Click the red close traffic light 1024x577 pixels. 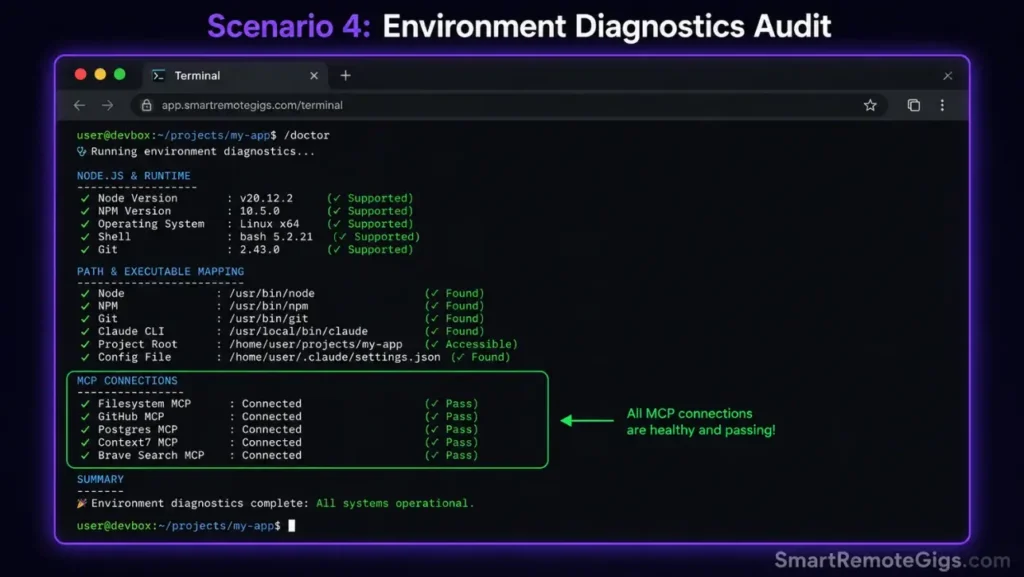(x=80, y=74)
